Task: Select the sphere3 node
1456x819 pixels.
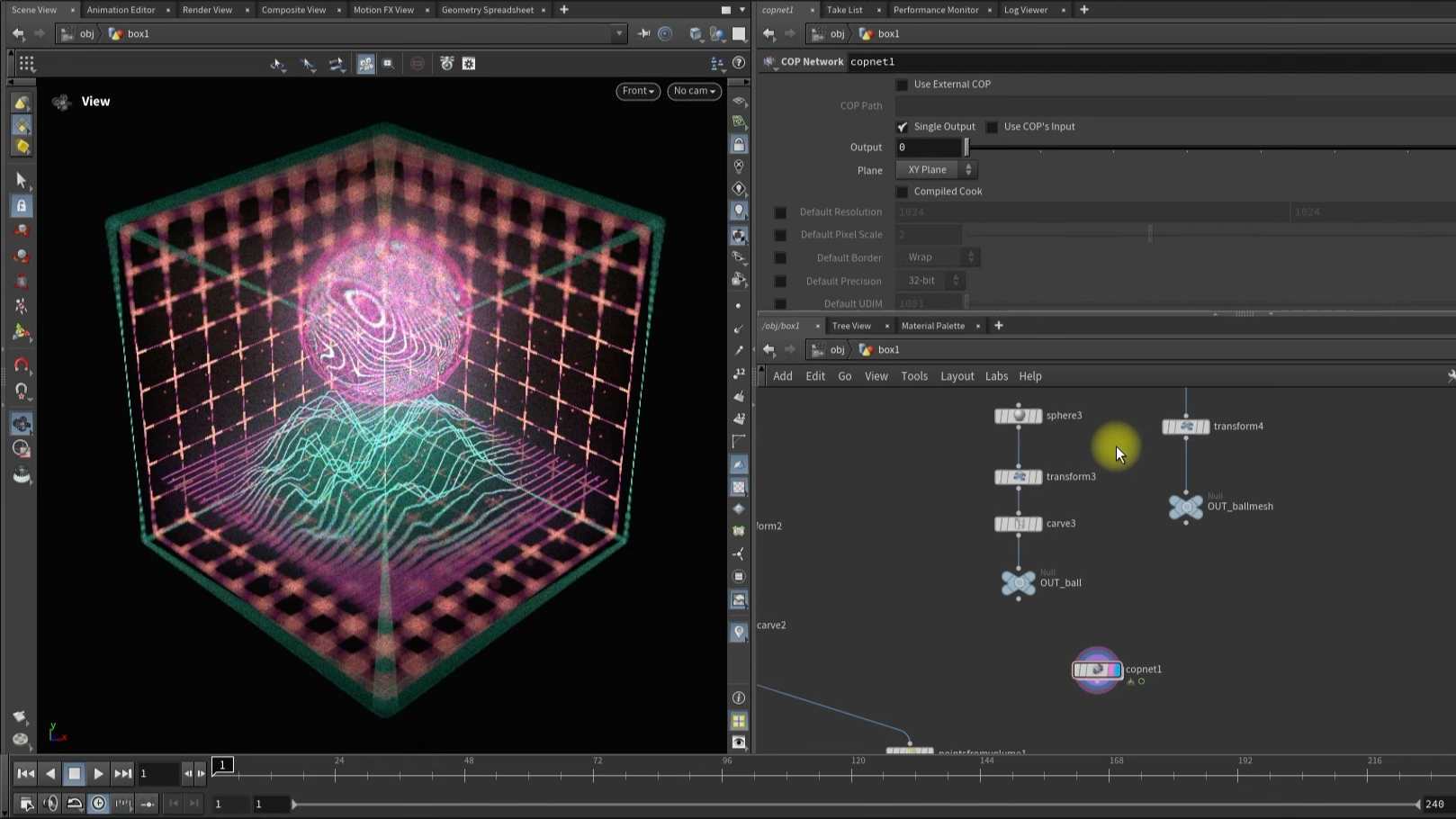Action: tap(1018, 416)
